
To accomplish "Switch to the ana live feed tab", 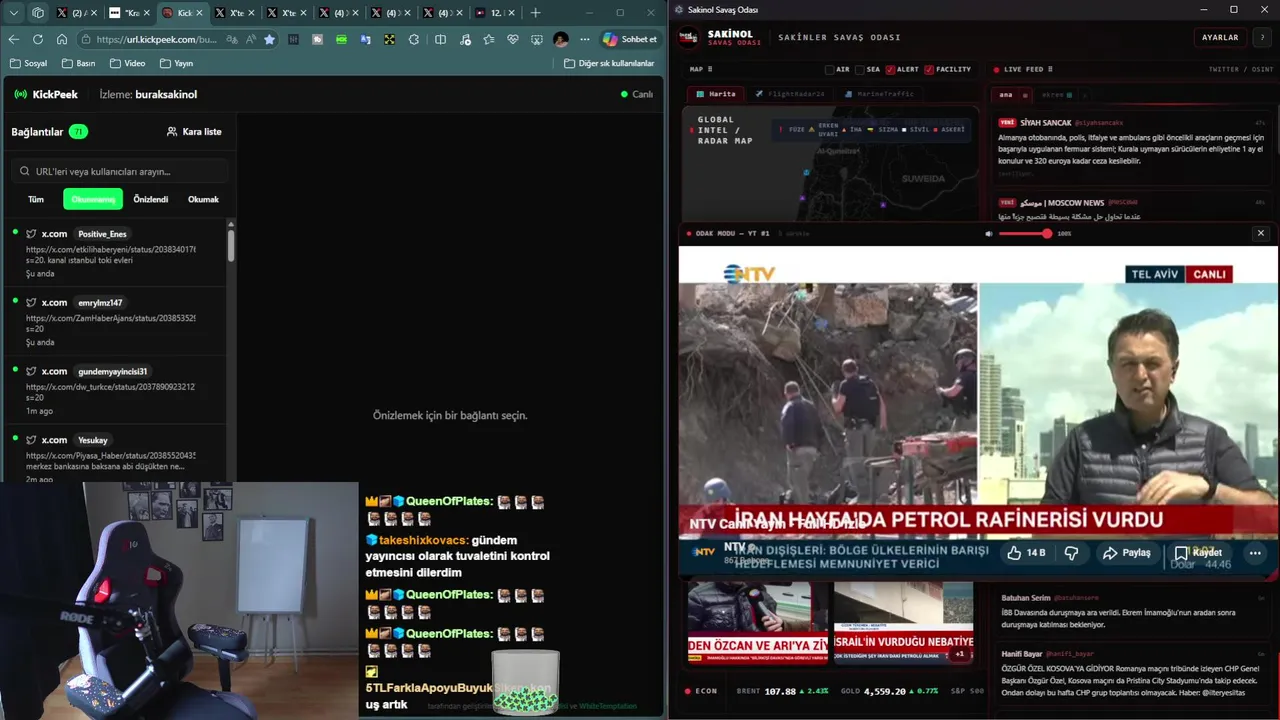I will click(x=1006, y=95).
